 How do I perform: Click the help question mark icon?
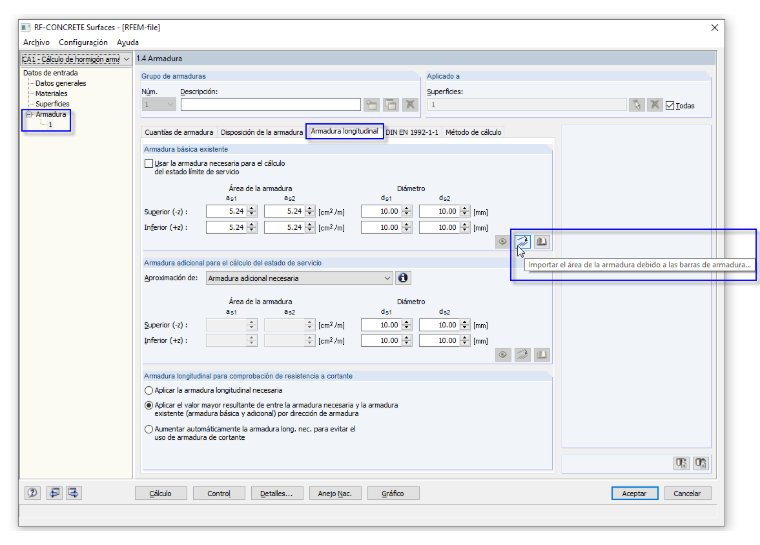point(32,493)
